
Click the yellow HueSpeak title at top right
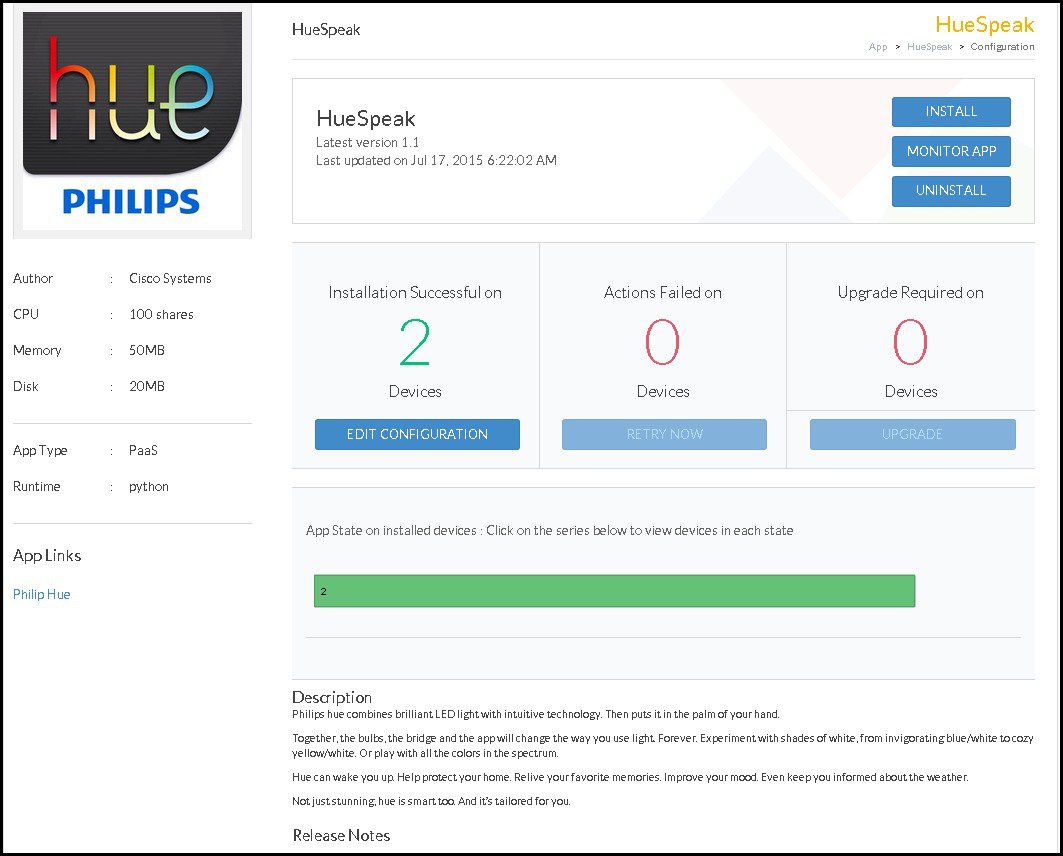click(x=984, y=25)
